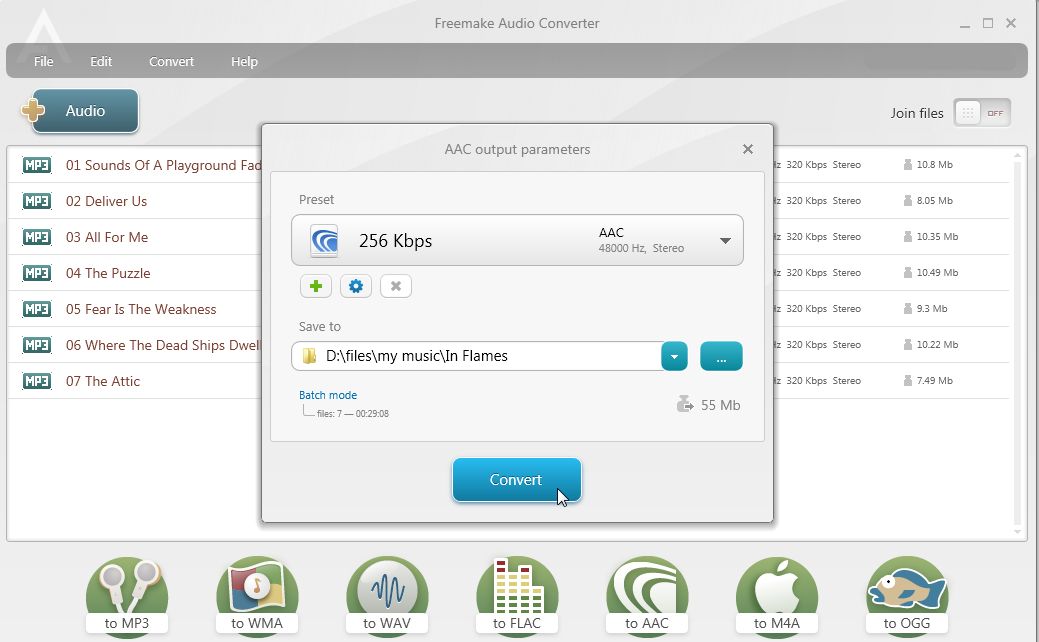Start conversion with the Convert button
This screenshot has width=1039, height=642.
(x=517, y=480)
